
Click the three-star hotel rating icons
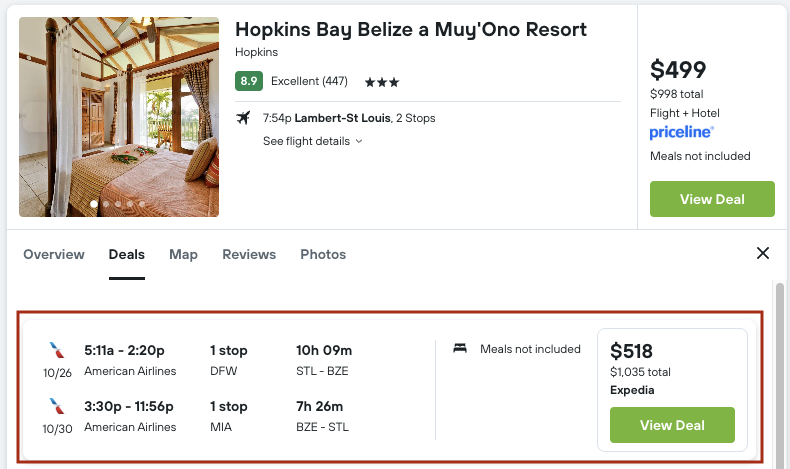tap(380, 82)
